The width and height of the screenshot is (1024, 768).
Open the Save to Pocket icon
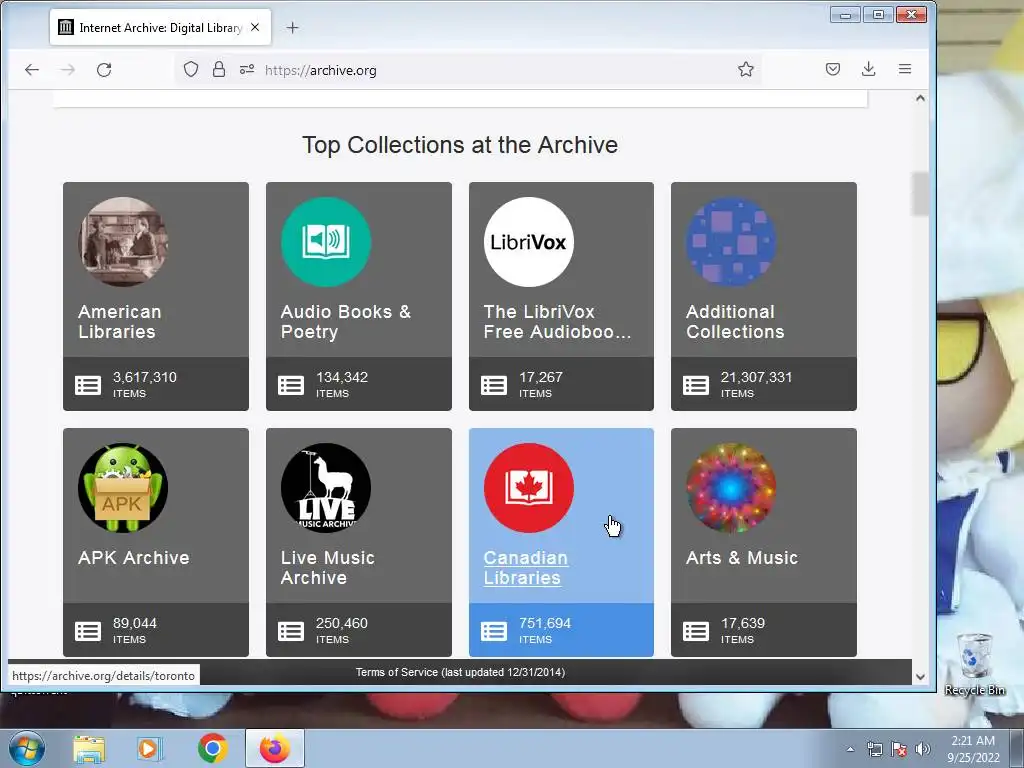(833, 69)
